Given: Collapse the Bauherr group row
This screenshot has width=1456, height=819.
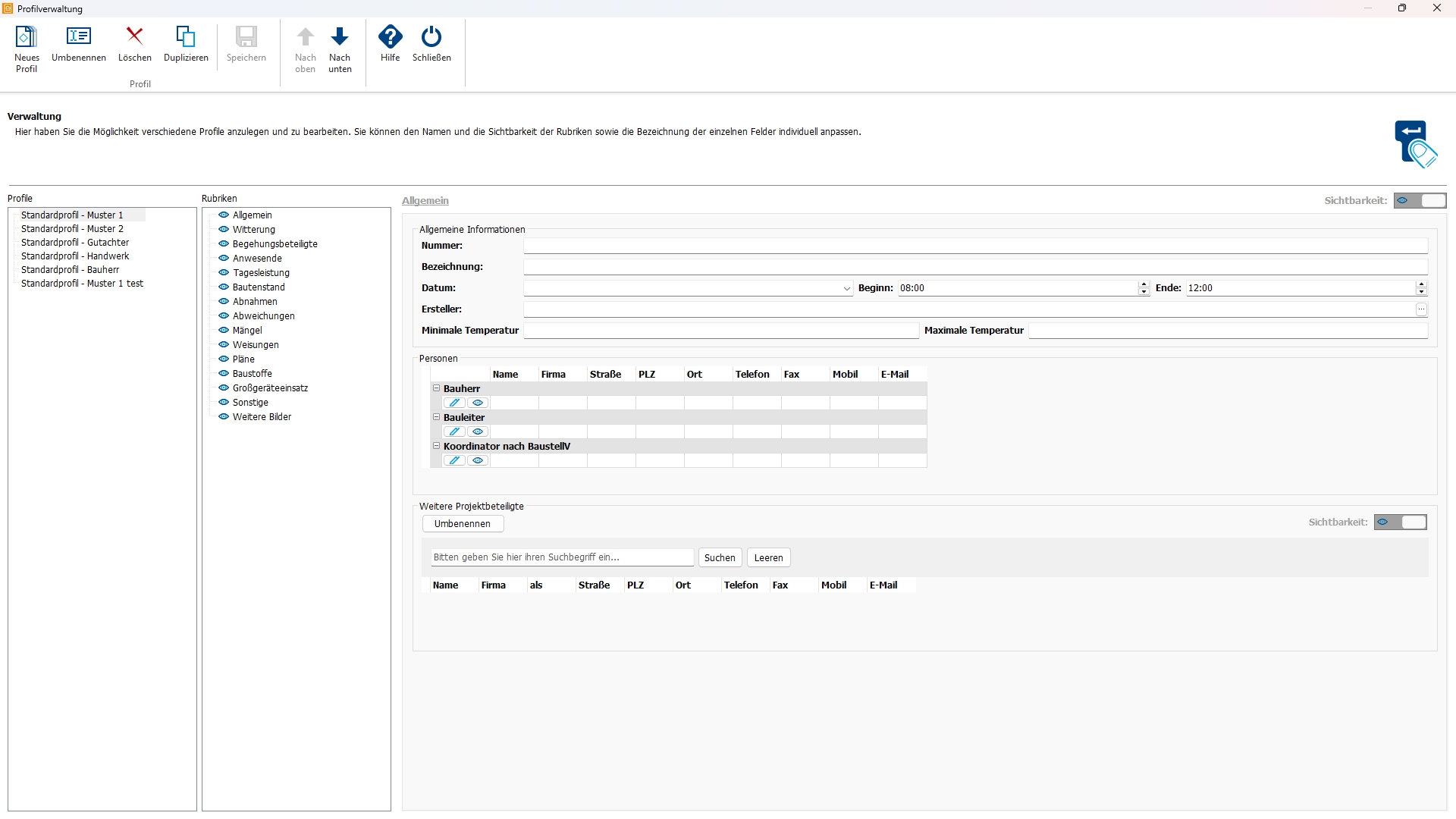Looking at the screenshot, I should (x=437, y=388).
